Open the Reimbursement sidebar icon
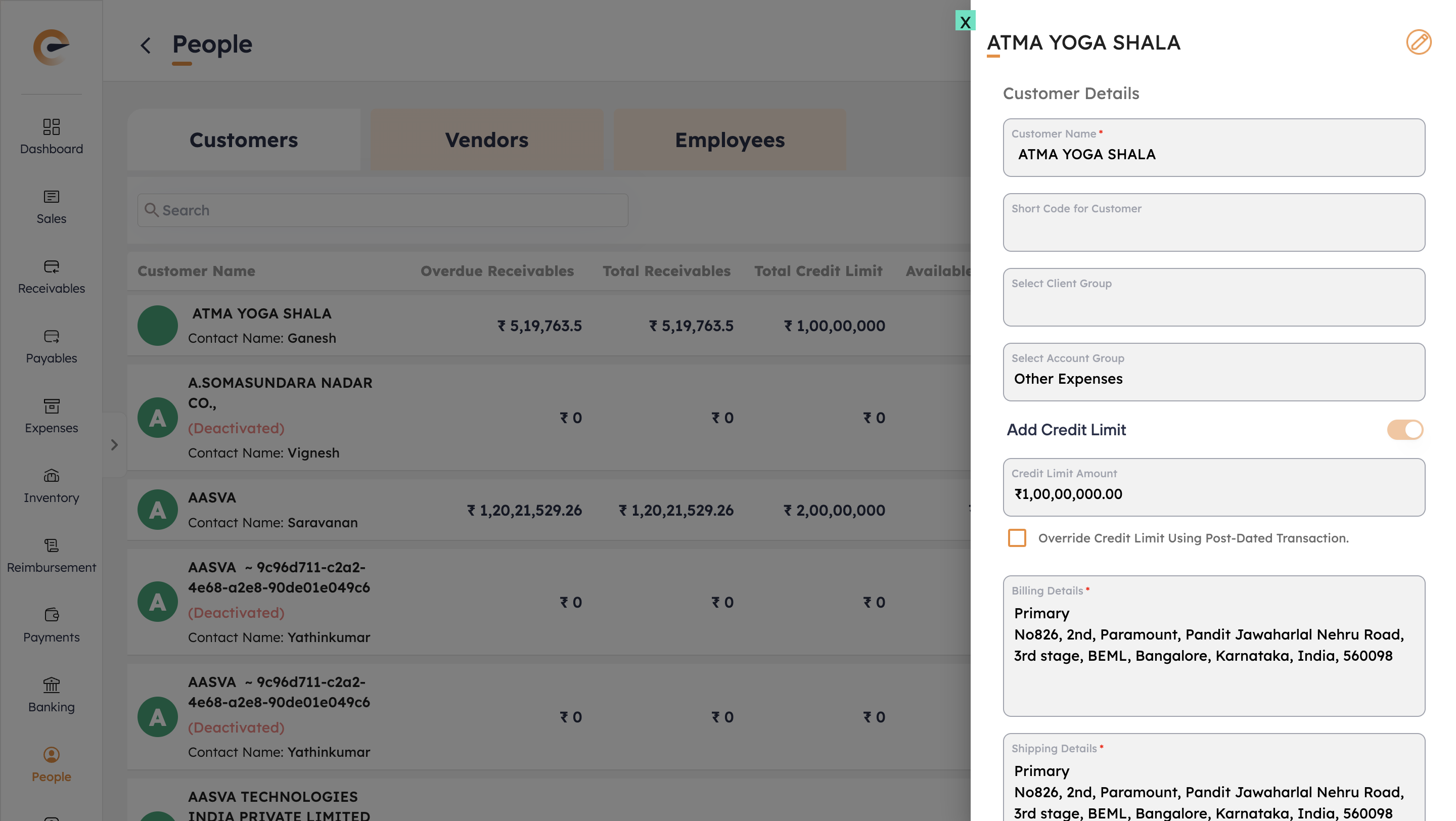Screen dimensions: 1456x821 pos(52,545)
